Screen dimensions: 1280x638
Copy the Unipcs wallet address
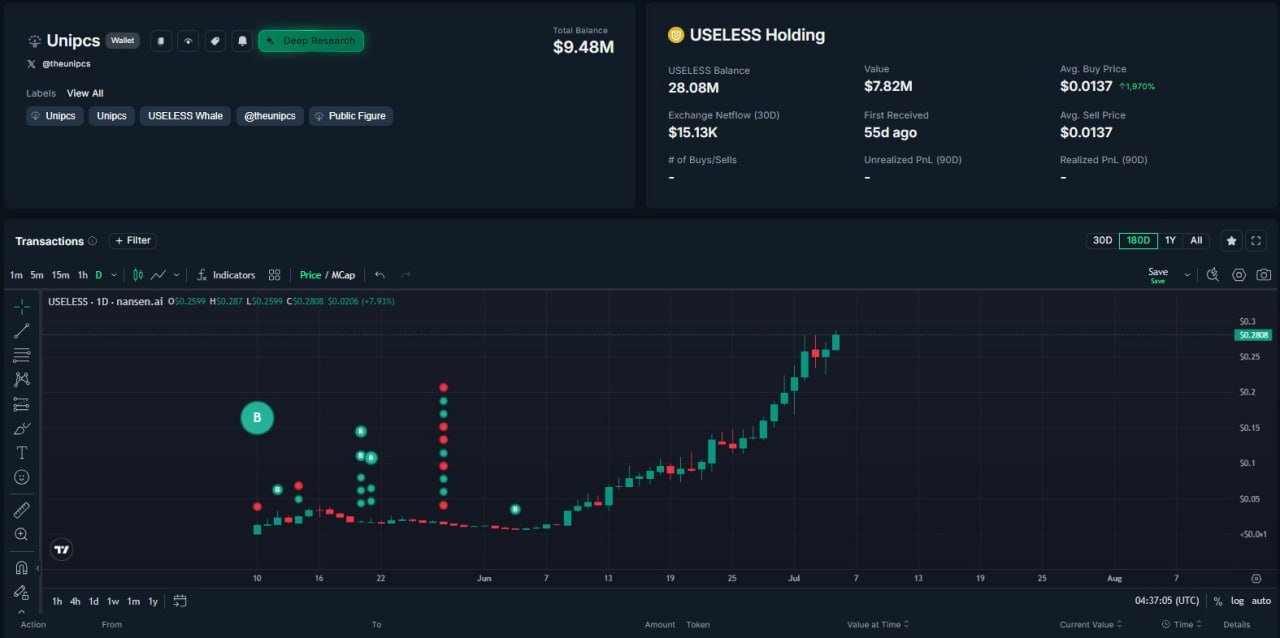click(161, 41)
